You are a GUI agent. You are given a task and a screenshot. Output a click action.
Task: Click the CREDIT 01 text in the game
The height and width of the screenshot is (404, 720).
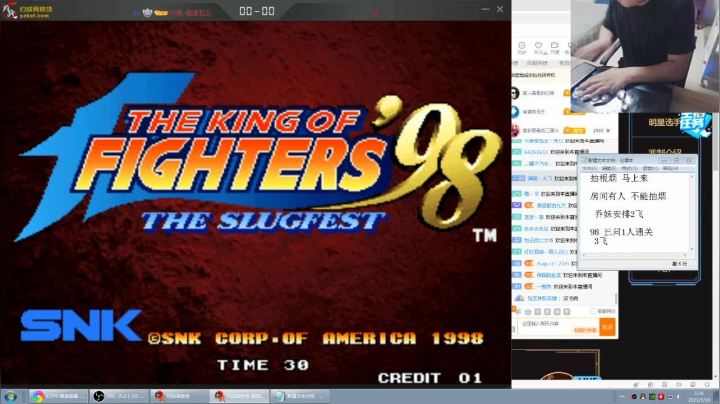pyautogui.click(x=430, y=378)
